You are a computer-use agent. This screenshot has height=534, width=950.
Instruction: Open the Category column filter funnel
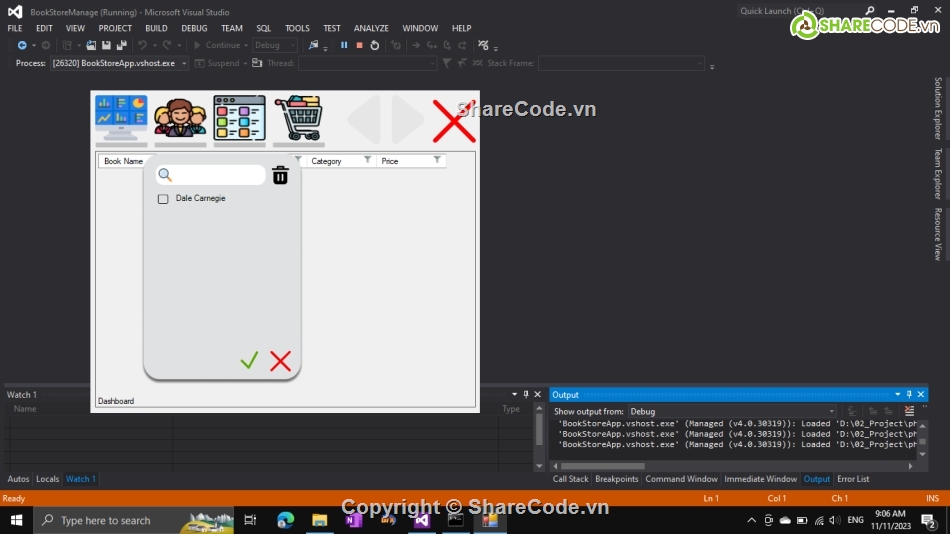pos(367,160)
